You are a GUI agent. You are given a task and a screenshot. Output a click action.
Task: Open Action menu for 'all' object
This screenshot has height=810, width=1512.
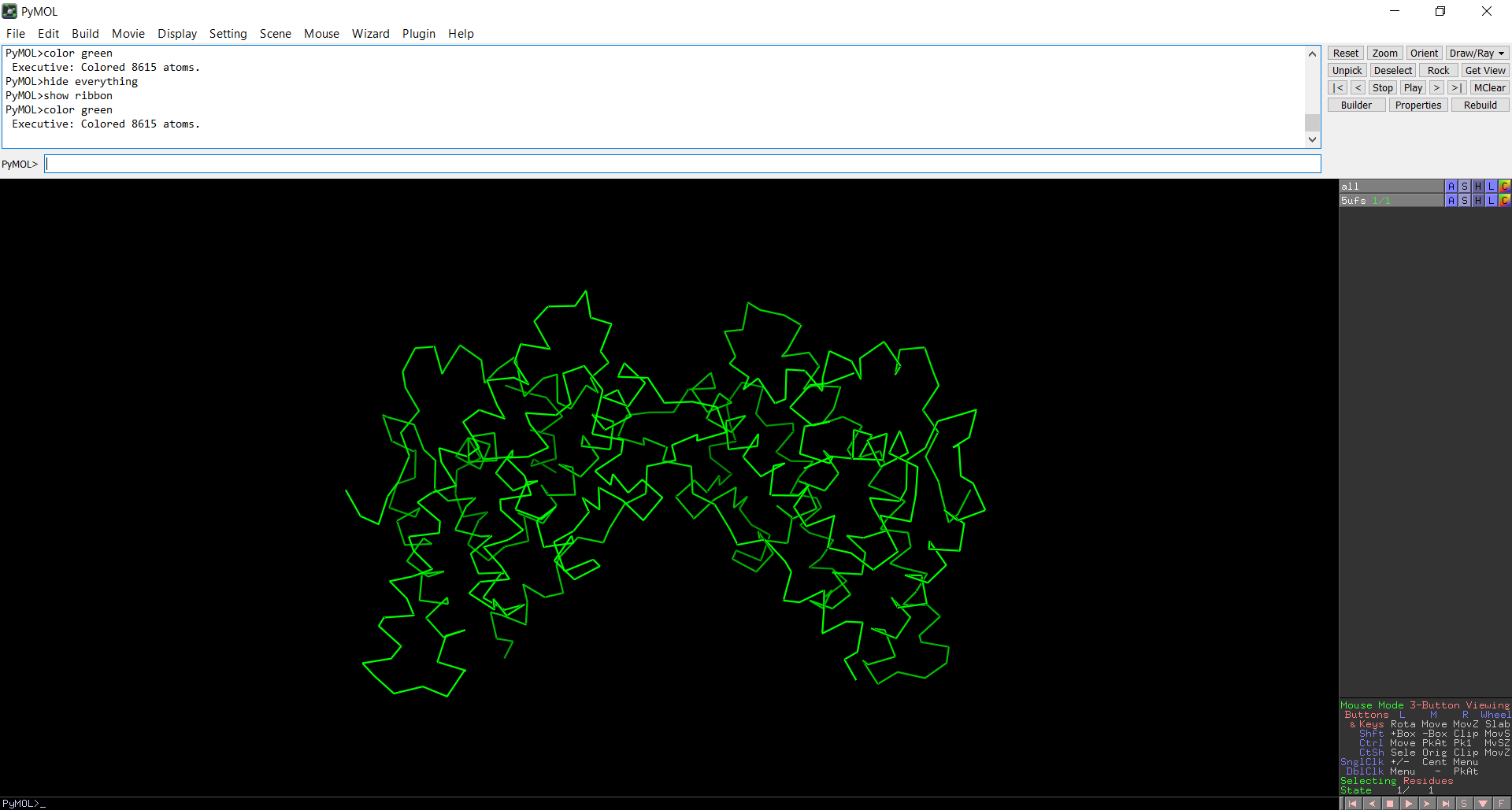(x=1451, y=187)
